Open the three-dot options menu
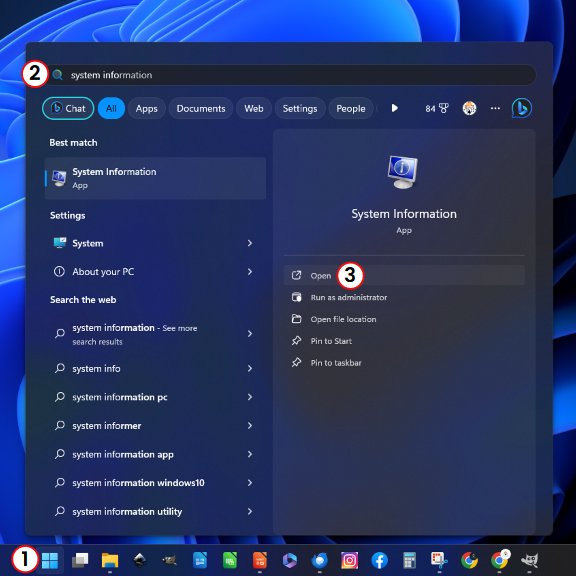The width and height of the screenshot is (576, 576). pyautogui.click(x=495, y=108)
